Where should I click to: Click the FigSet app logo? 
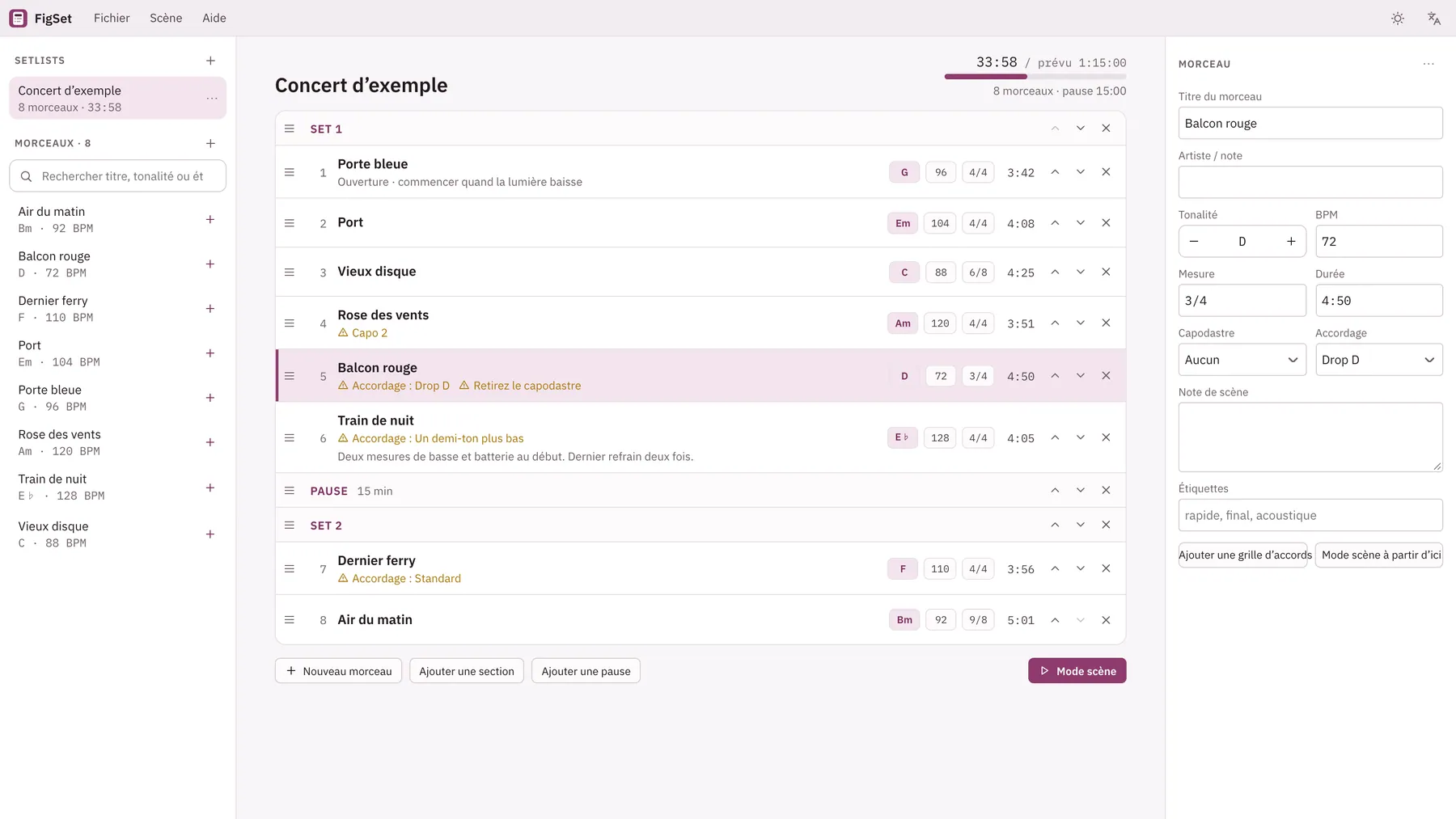pyautogui.click(x=18, y=19)
